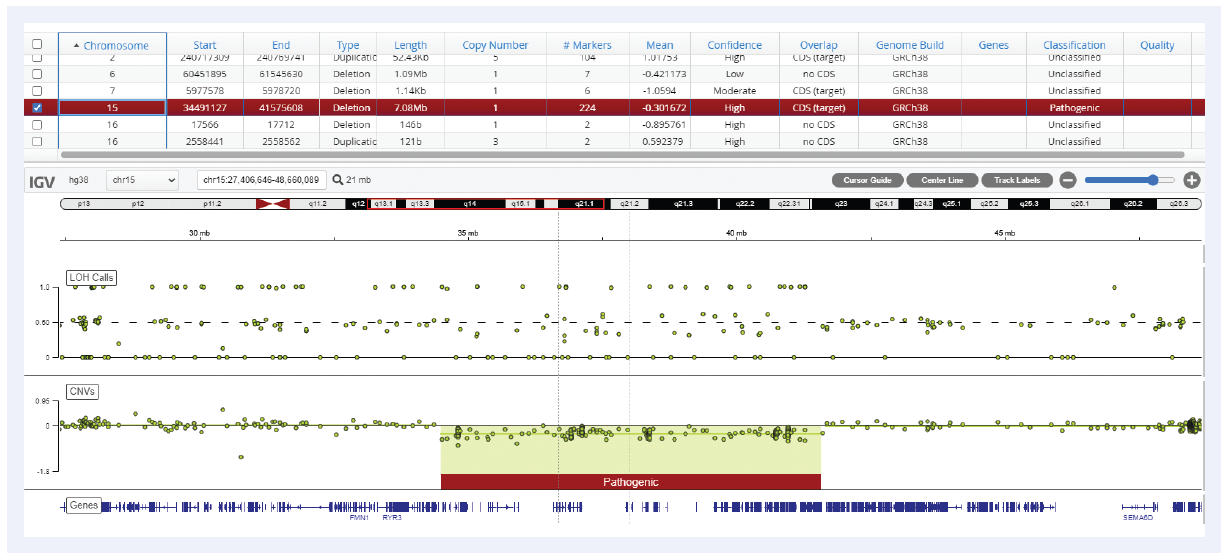1229x560 pixels.
Task: Click the start value 60451895
Action: (x=205, y=74)
